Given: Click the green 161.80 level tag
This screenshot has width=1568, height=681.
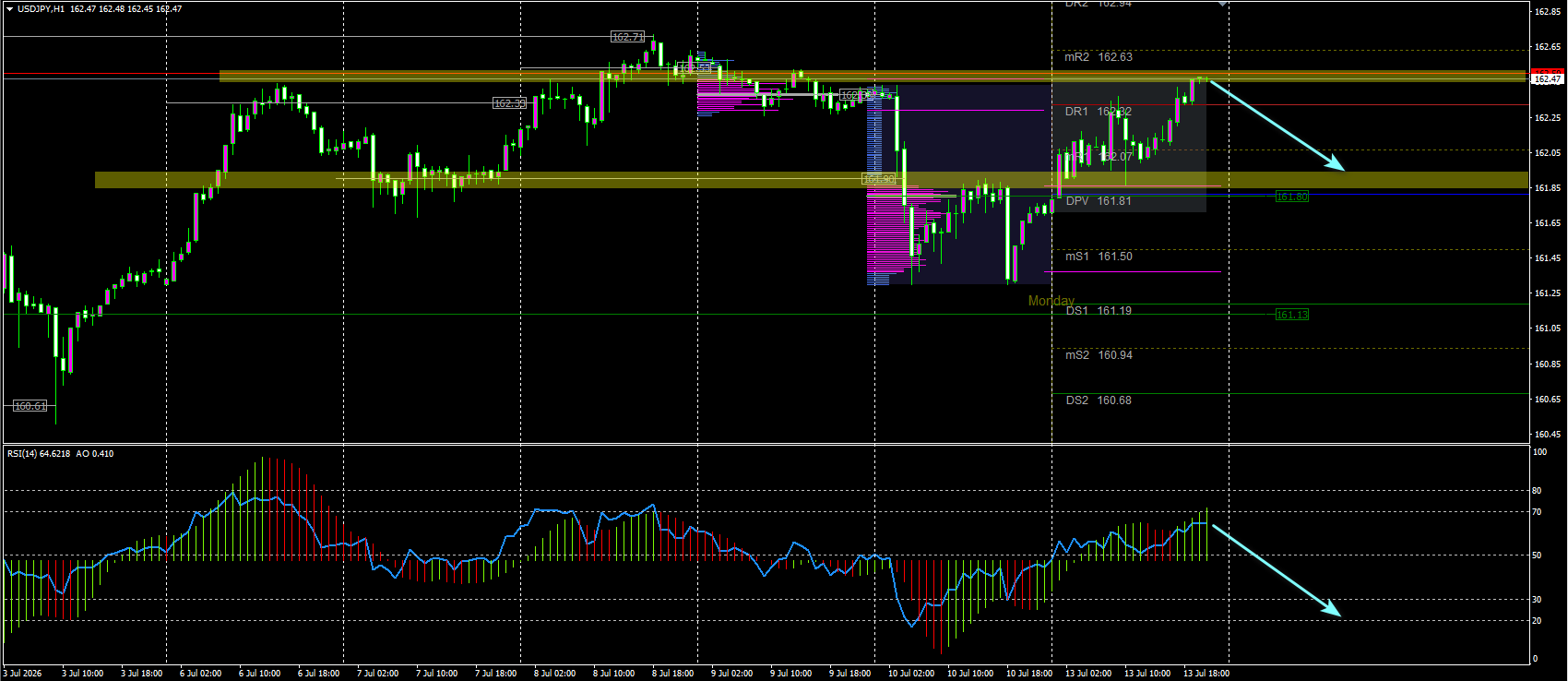Looking at the screenshot, I should [1291, 197].
